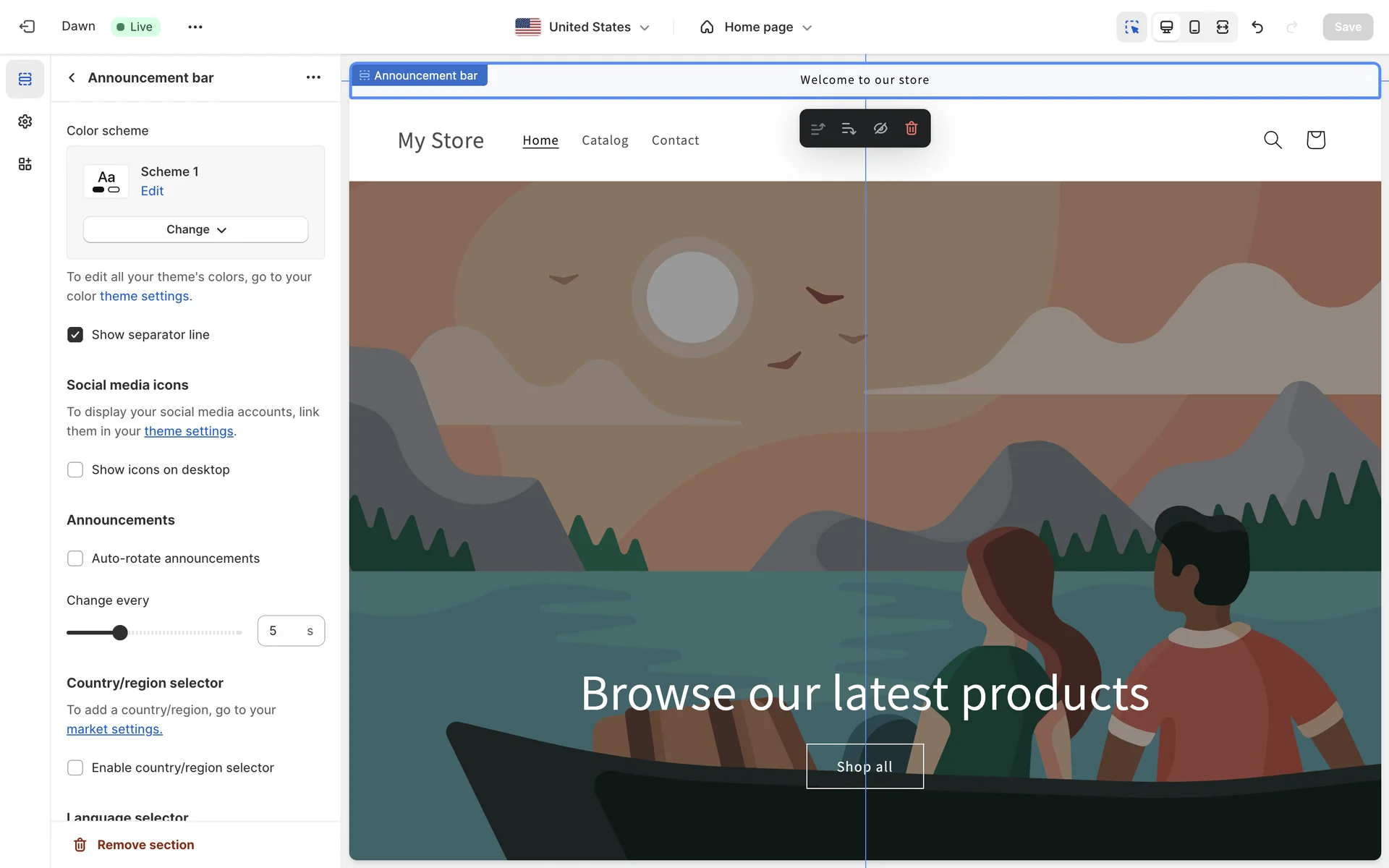Open Announcement bar three-dot menu
Screen dimensions: 1389x868
313,77
